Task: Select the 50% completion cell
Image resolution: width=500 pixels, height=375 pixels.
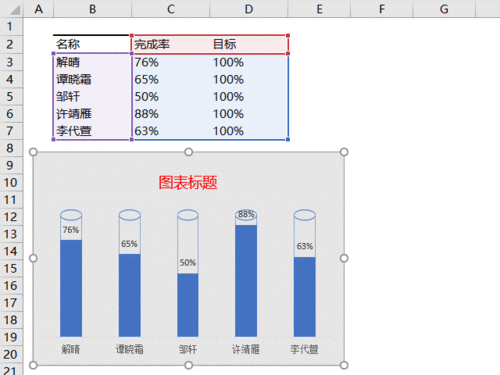Action: click(171, 97)
